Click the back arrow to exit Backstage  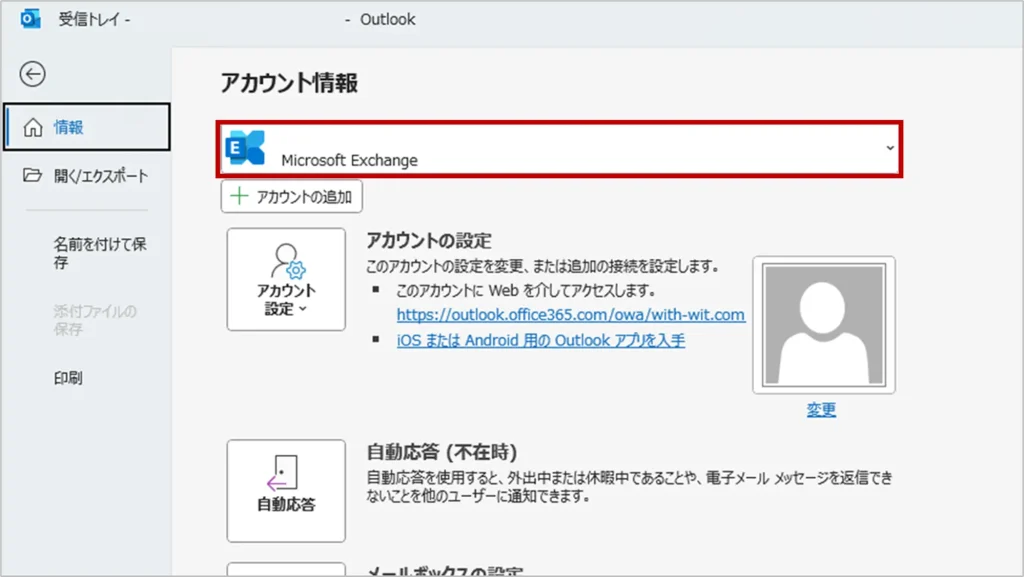pos(33,74)
